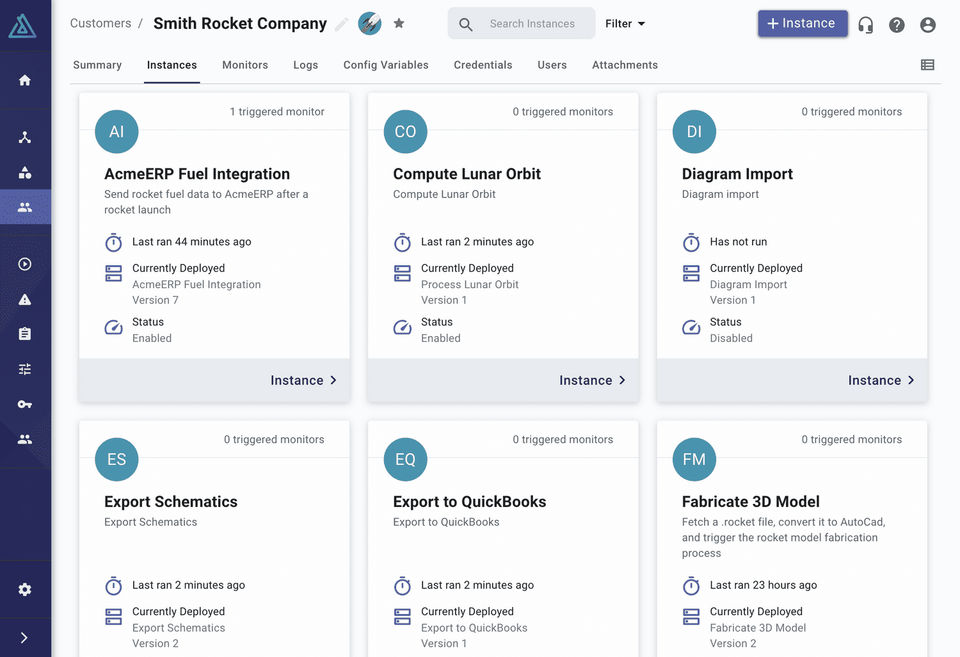Screen dimensions: 960x657
Task: Click the home icon in sidebar
Action: pos(25,80)
